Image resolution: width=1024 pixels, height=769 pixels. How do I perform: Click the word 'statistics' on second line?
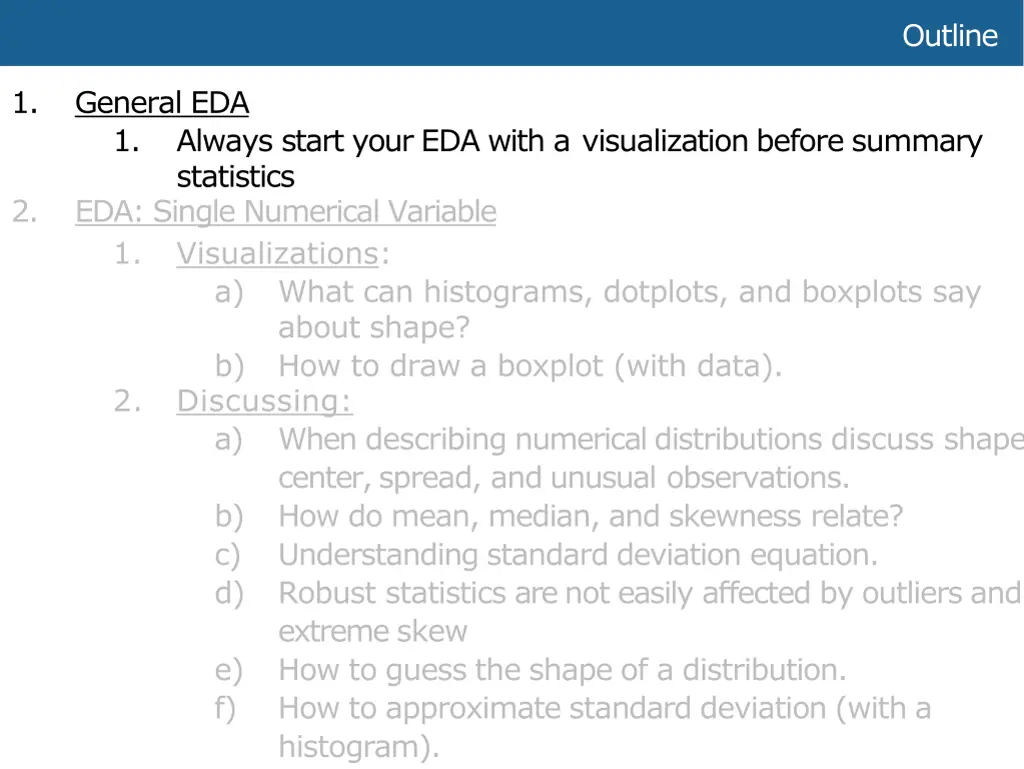(x=236, y=177)
